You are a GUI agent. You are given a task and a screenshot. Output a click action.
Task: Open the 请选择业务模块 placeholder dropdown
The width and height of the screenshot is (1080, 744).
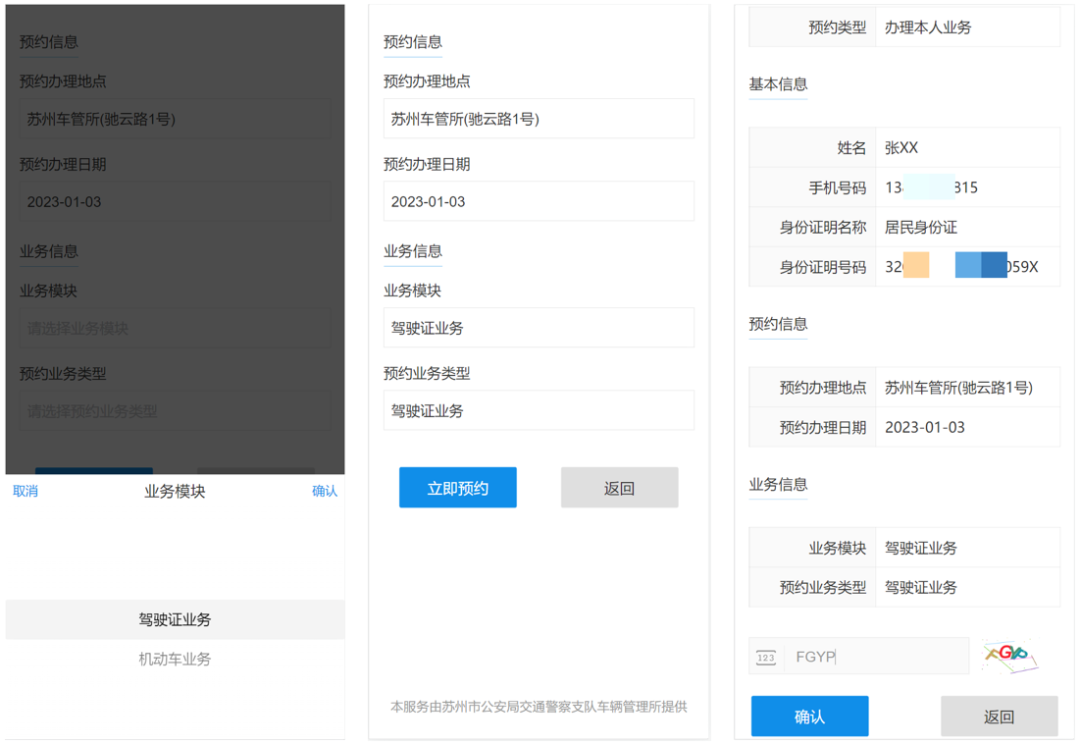[x=175, y=328]
